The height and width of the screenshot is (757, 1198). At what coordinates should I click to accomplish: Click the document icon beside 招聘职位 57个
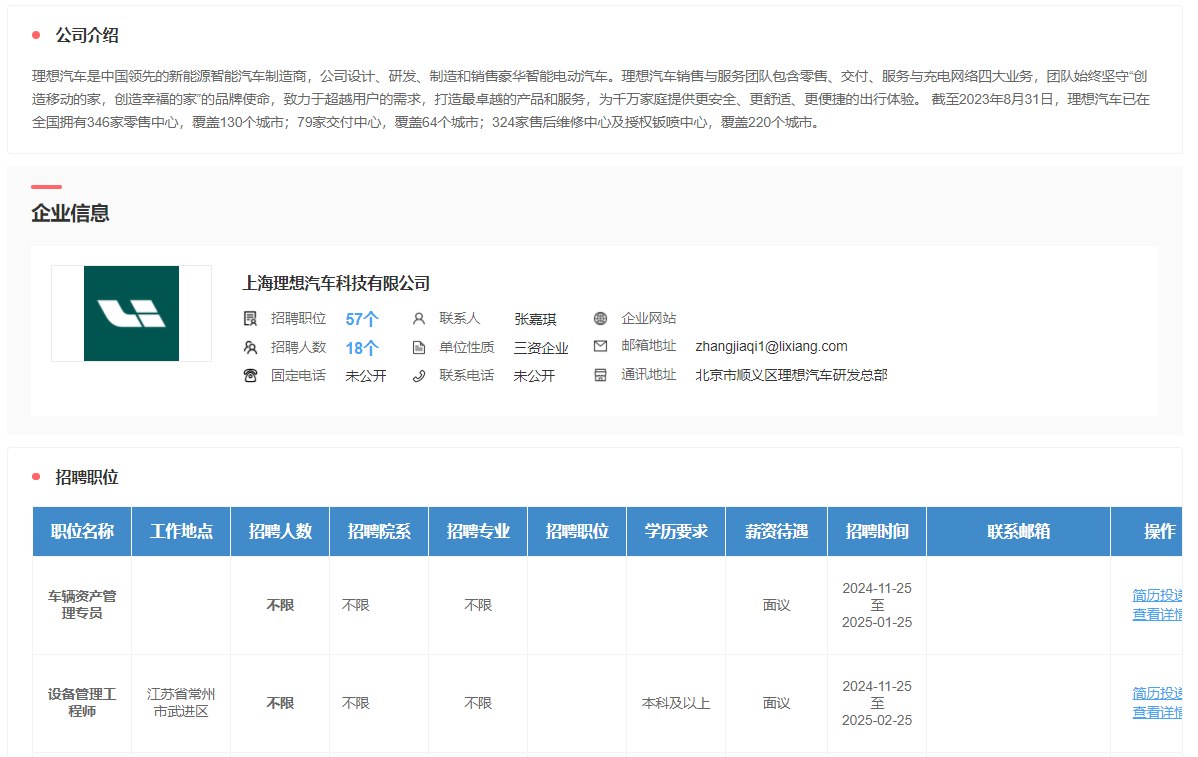tap(250, 319)
